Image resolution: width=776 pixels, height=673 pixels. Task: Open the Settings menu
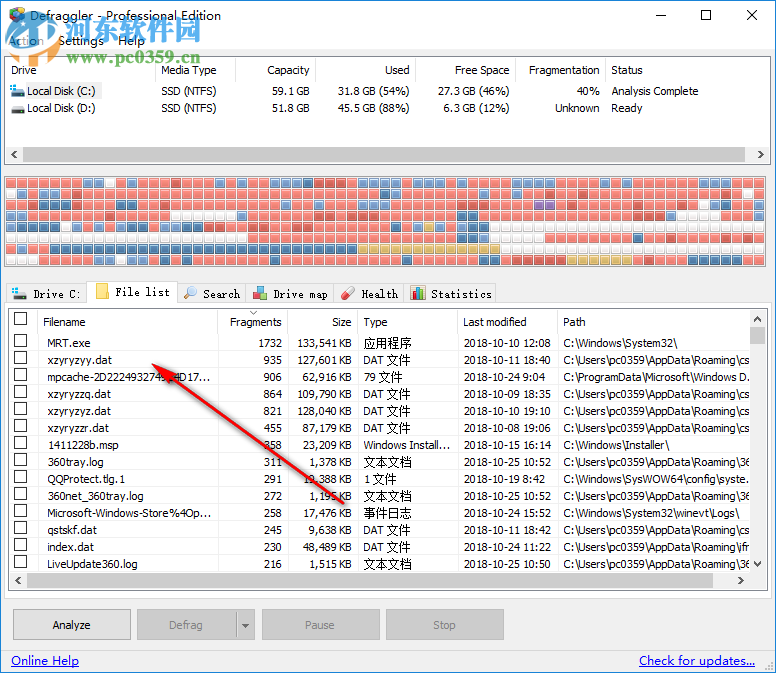tap(81, 41)
